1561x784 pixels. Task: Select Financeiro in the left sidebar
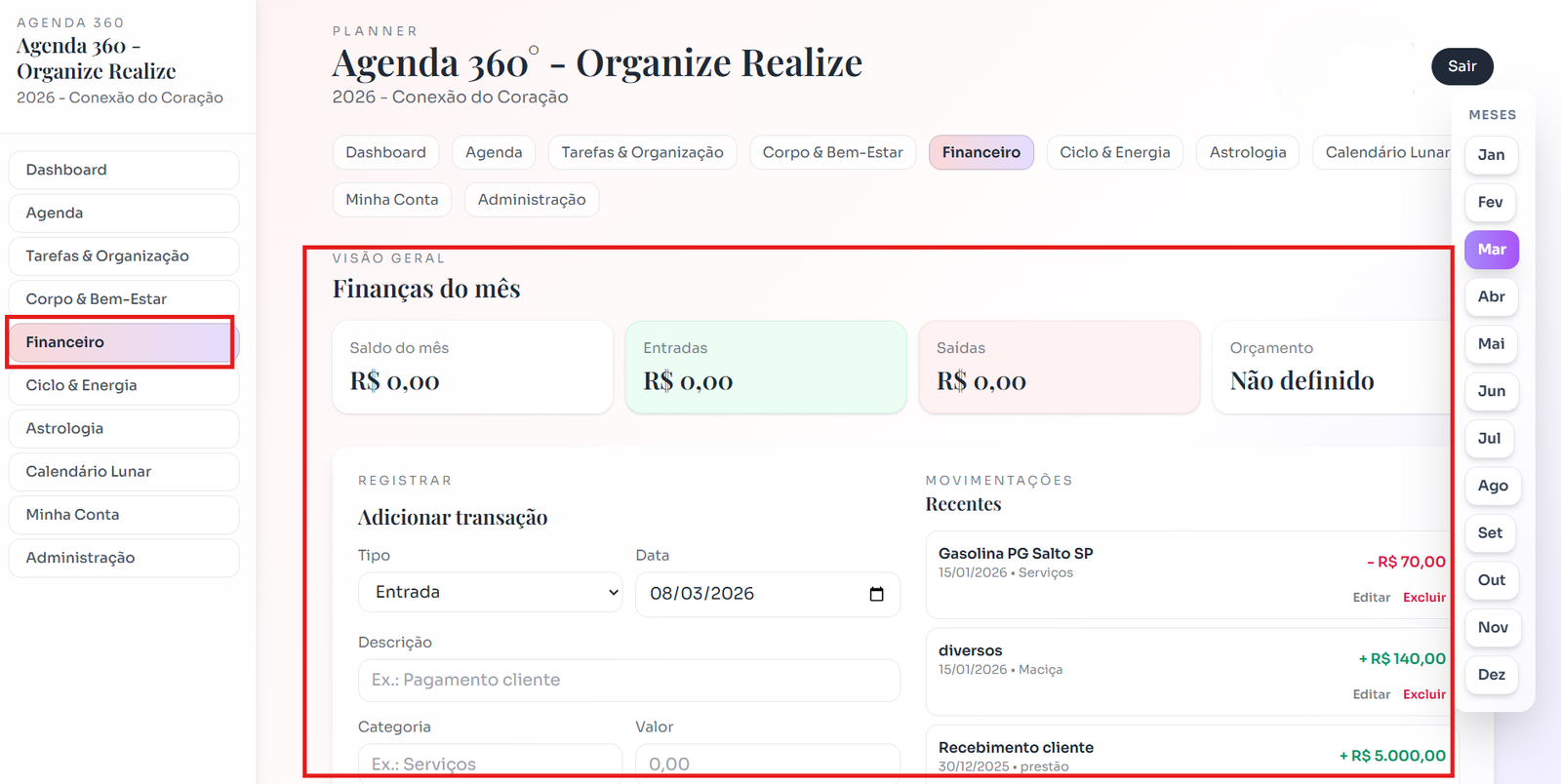(124, 342)
